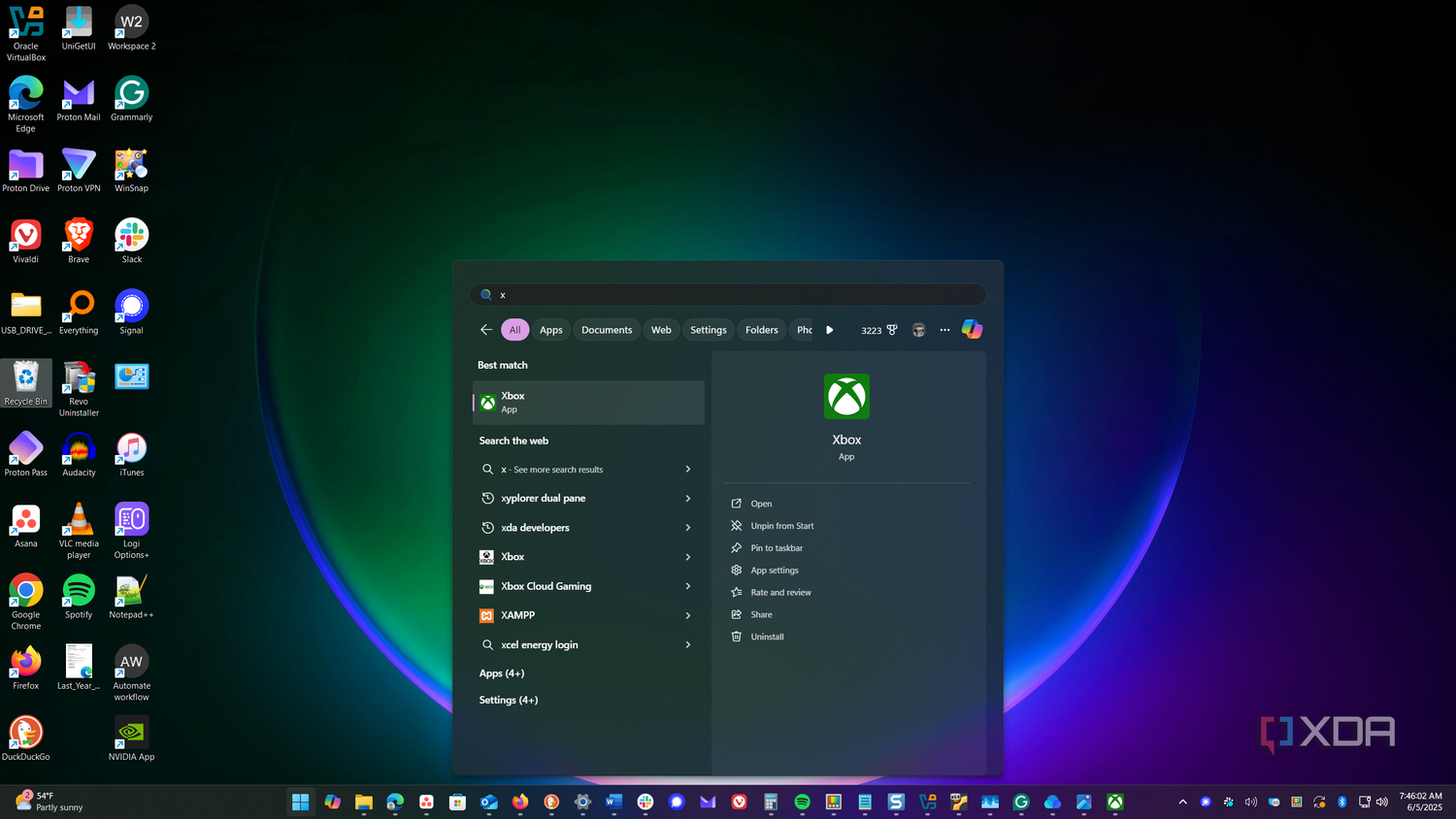Expand the 'xda developers' suggestion chevron

coord(688,528)
